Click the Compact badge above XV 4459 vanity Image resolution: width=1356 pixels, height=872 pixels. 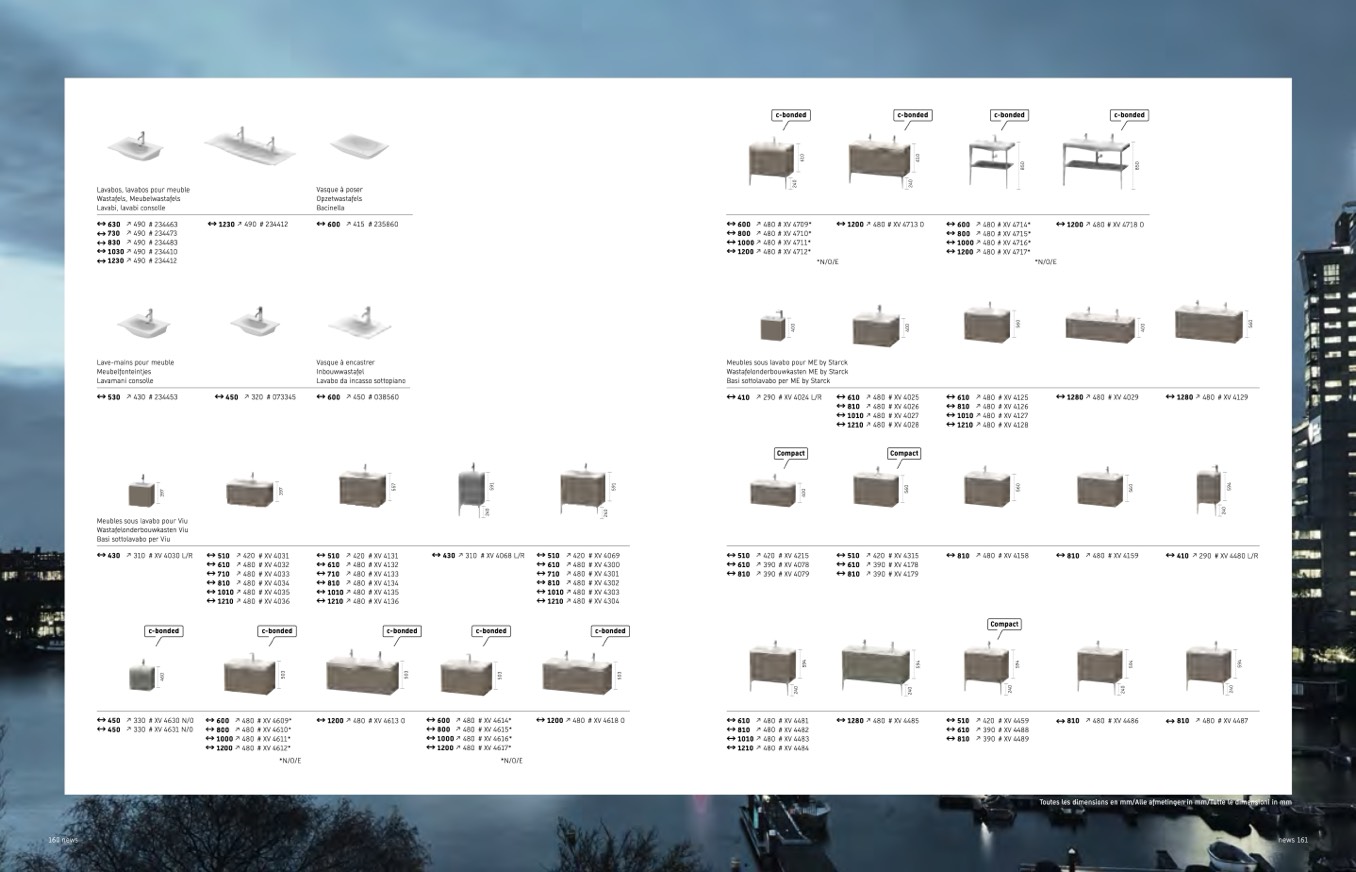tap(1003, 624)
